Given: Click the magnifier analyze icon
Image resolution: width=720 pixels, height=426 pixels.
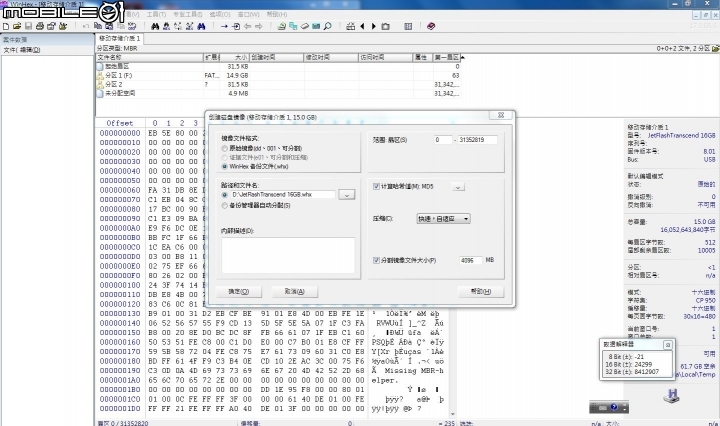Looking at the screenshot, I should pyautogui.click(x=327, y=27).
